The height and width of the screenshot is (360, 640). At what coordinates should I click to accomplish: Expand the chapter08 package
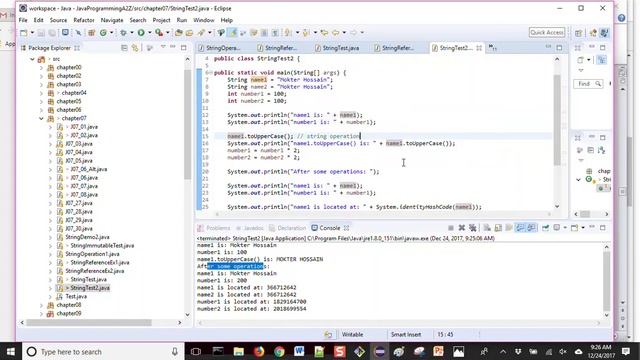[41, 305]
